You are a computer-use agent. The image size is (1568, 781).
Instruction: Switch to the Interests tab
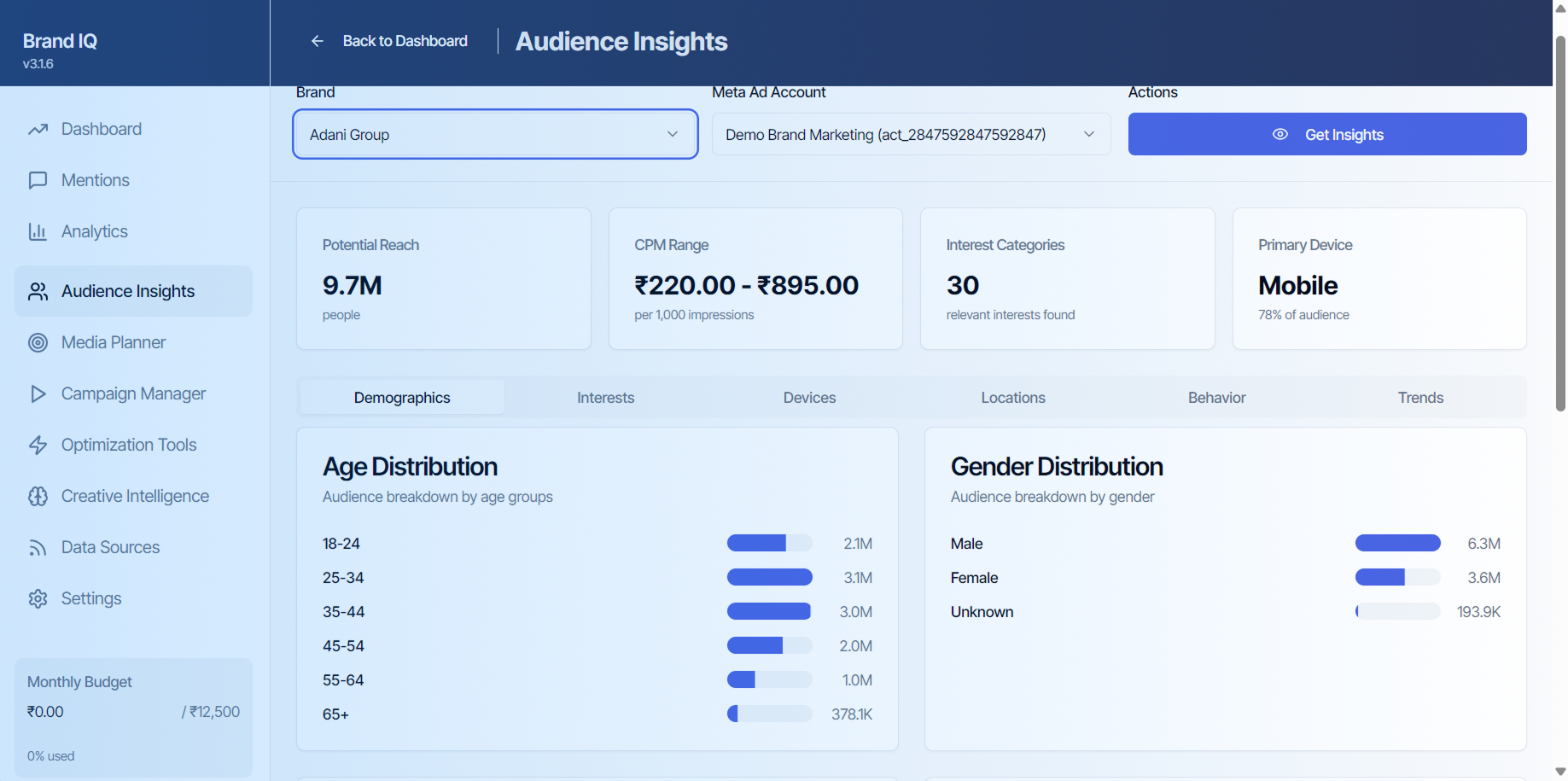pyautogui.click(x=605, y=397)
